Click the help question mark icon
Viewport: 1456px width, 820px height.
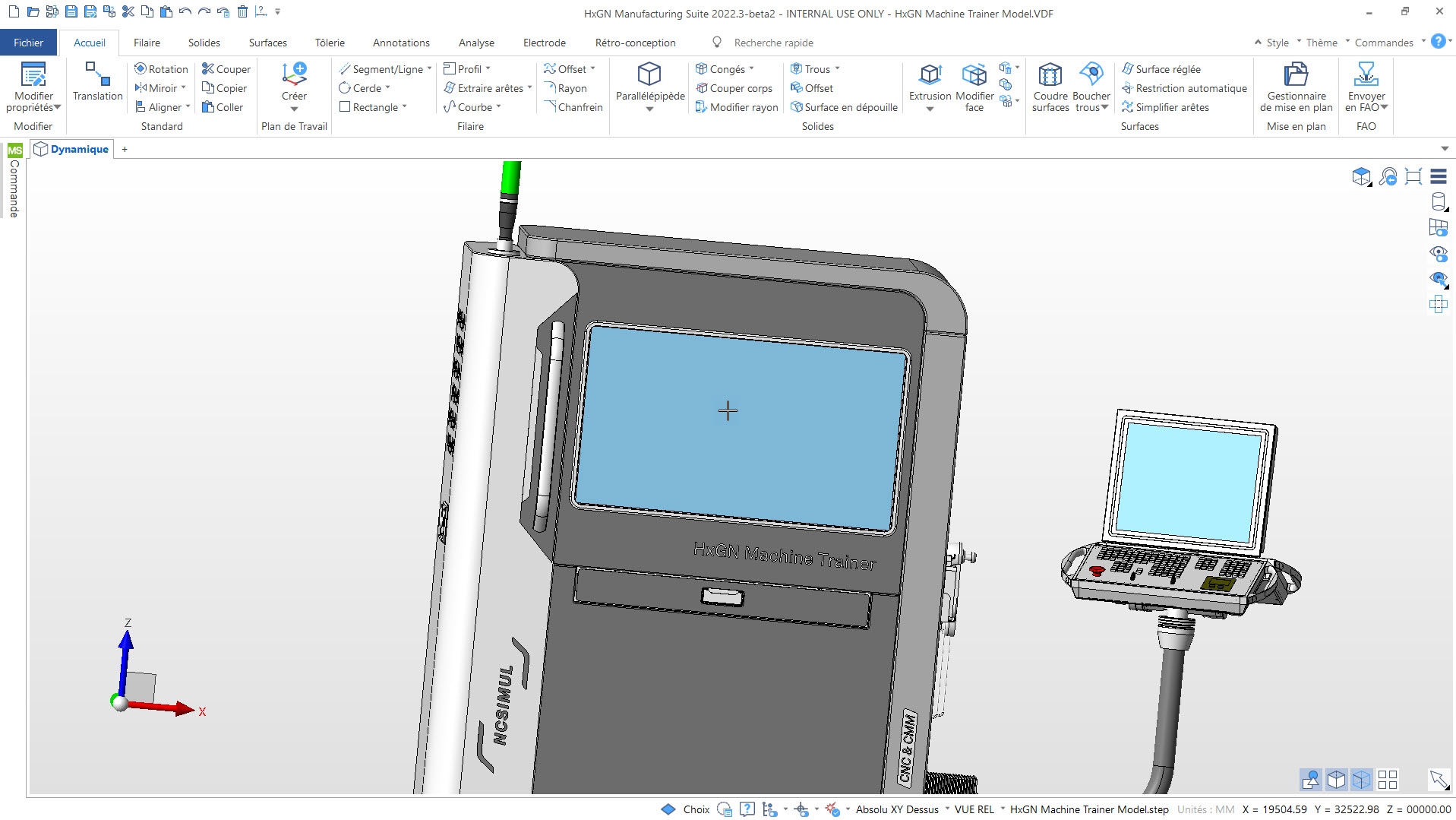pyautogui.click(x=1438, y=42)
